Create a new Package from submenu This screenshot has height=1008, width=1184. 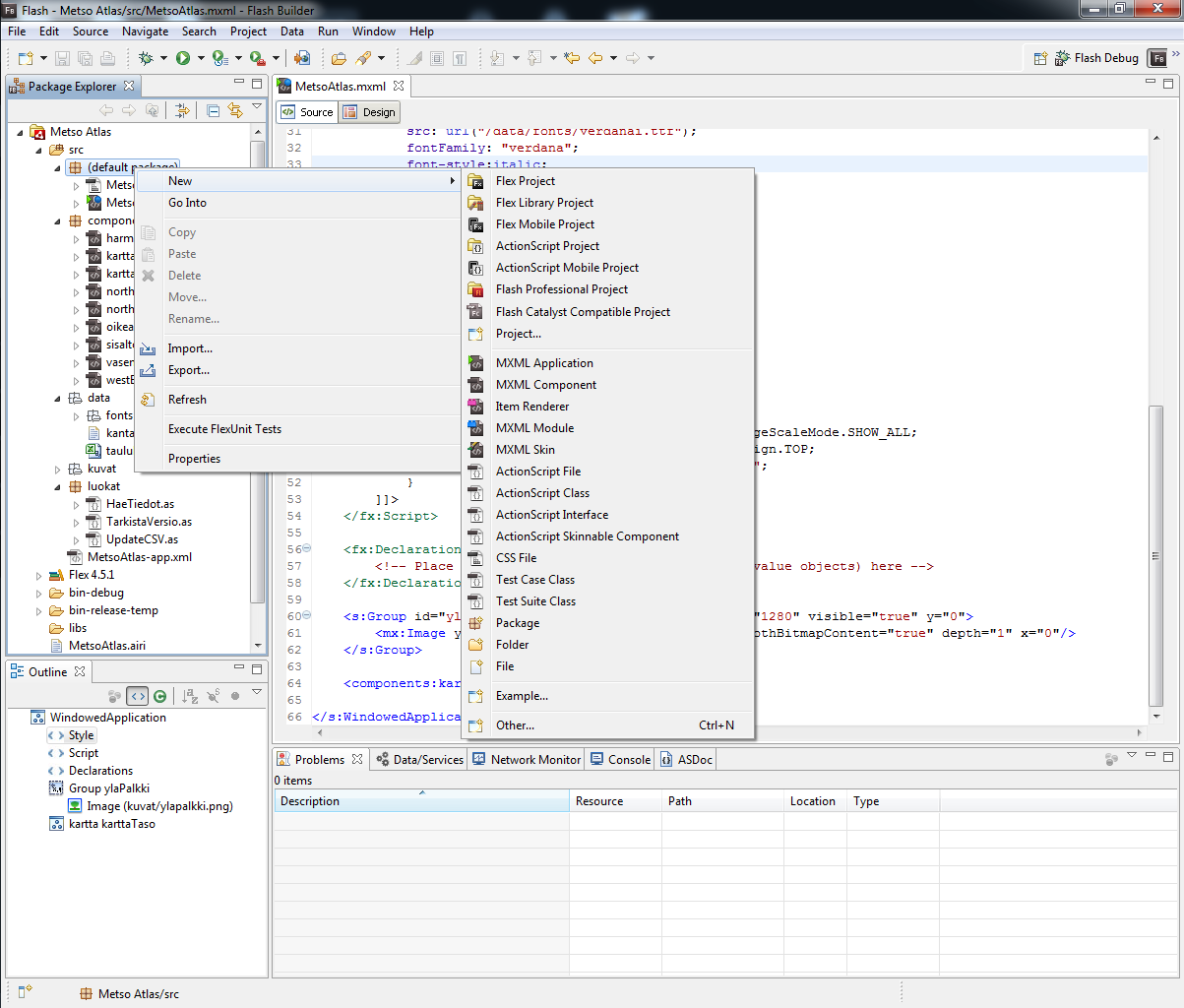tap(607, 623)
